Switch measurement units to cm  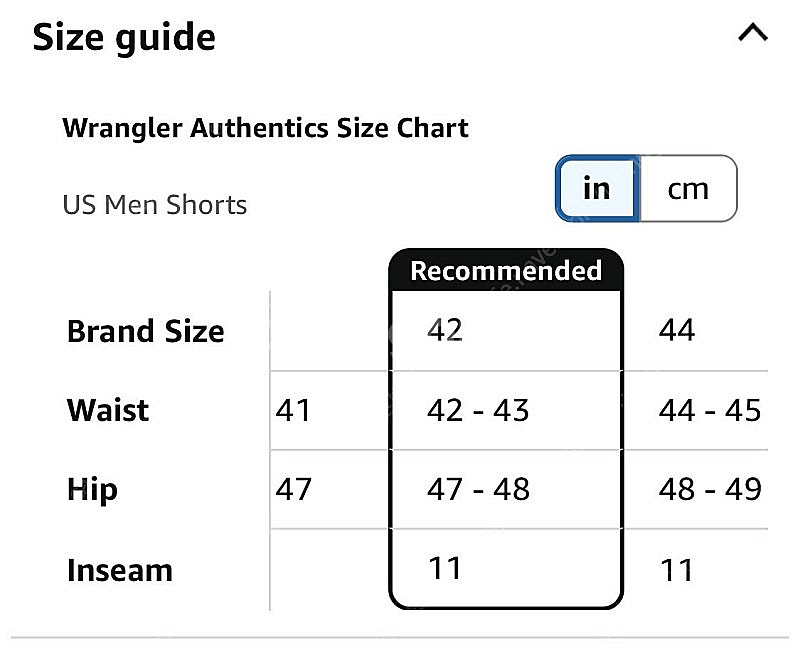coord(687,188)
